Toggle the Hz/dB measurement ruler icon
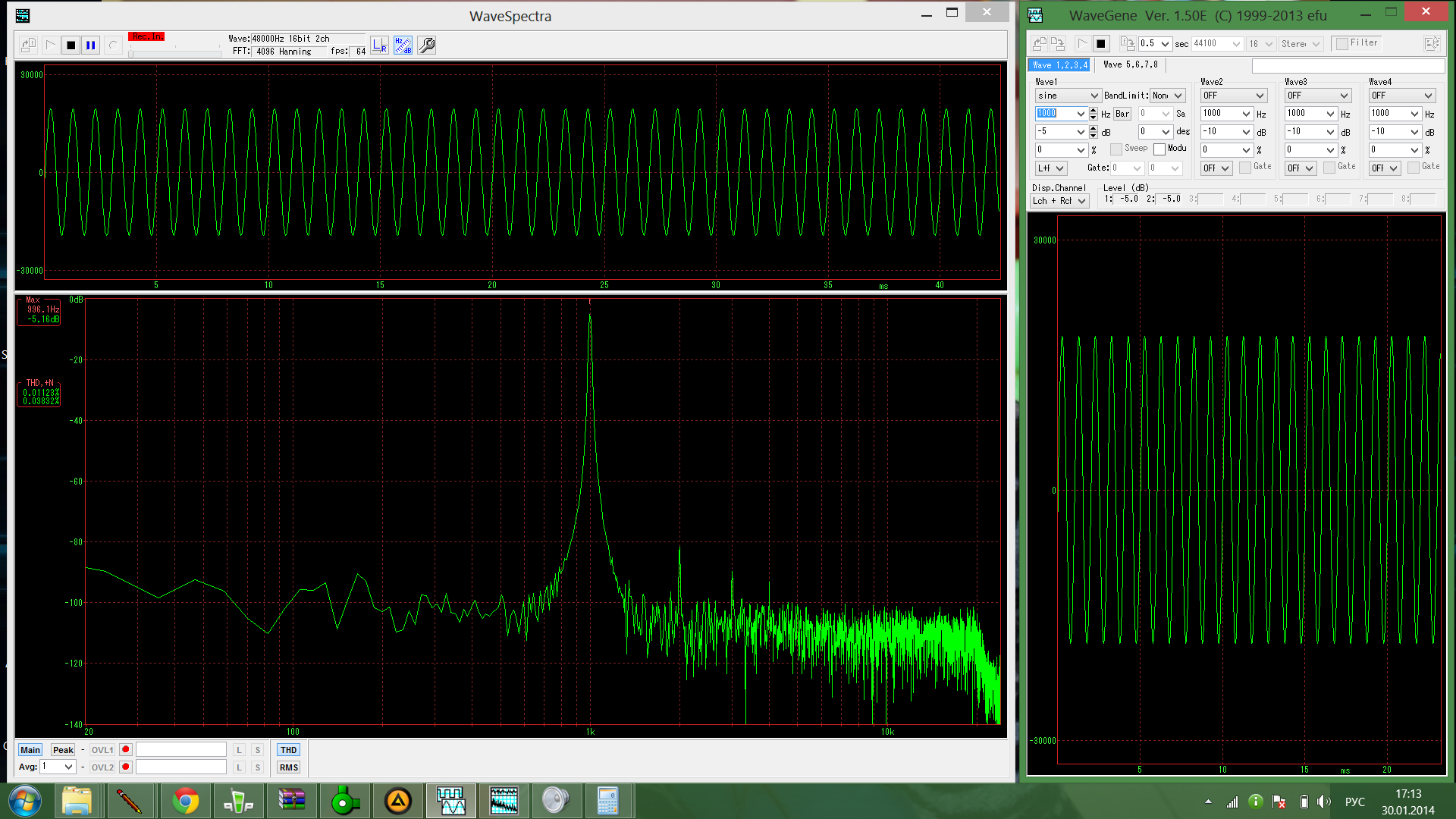This screenshot has height=819, width=1456. point(403,45)
